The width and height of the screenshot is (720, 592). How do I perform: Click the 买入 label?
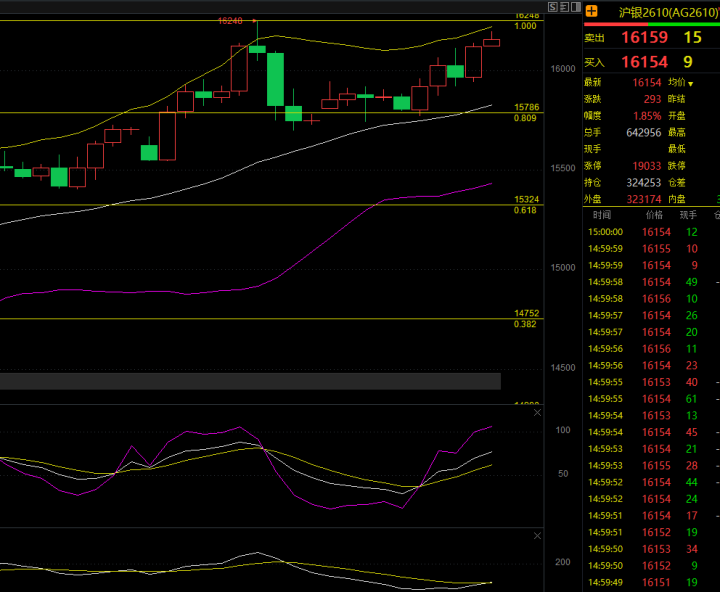click(594, 62)
